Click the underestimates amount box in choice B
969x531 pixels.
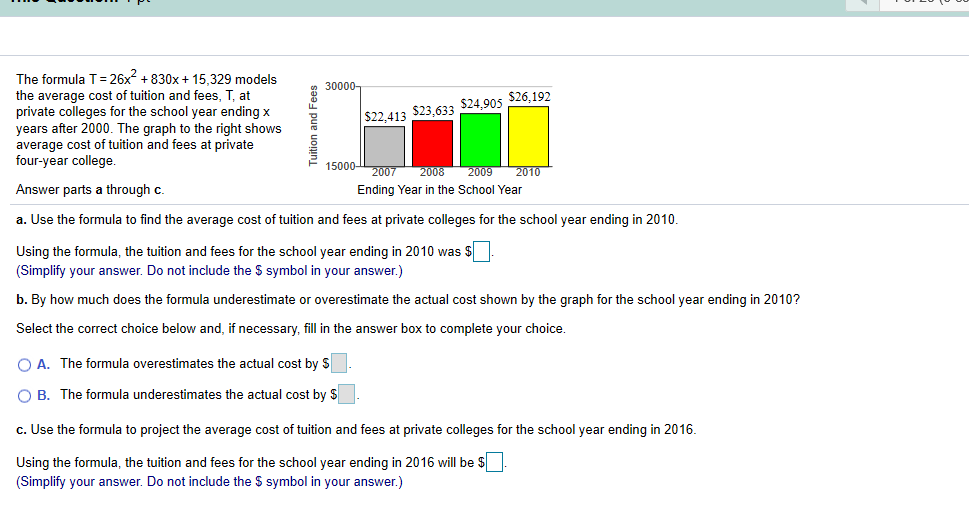click(347, 394)
